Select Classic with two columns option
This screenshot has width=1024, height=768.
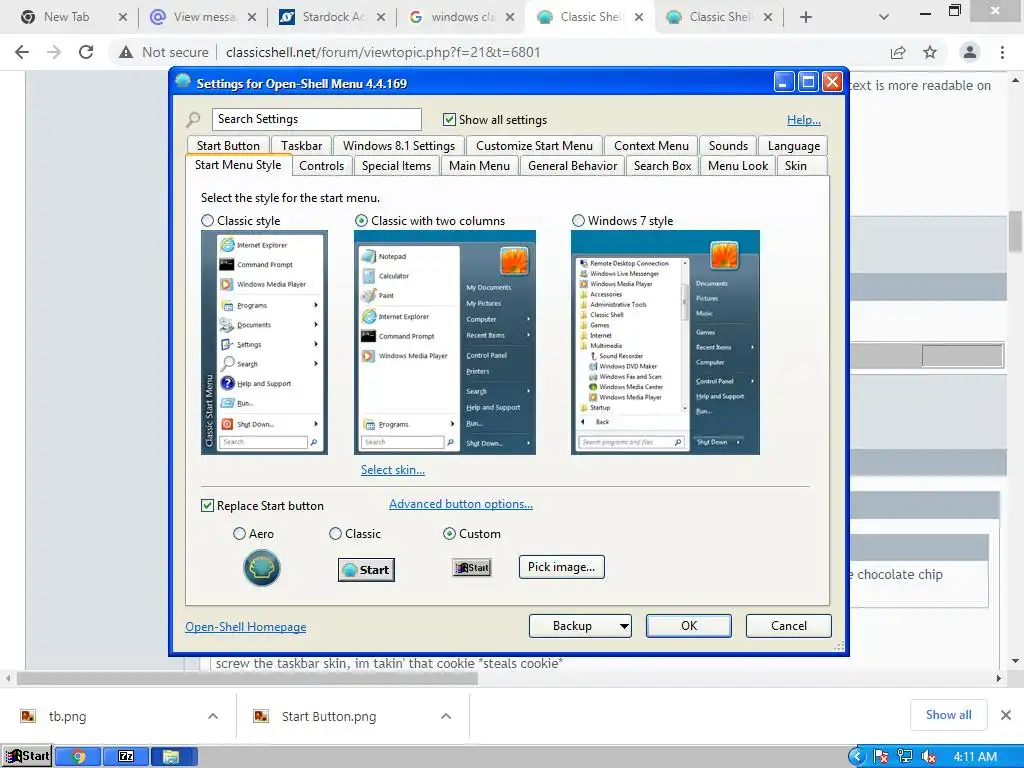click(360, 221)
